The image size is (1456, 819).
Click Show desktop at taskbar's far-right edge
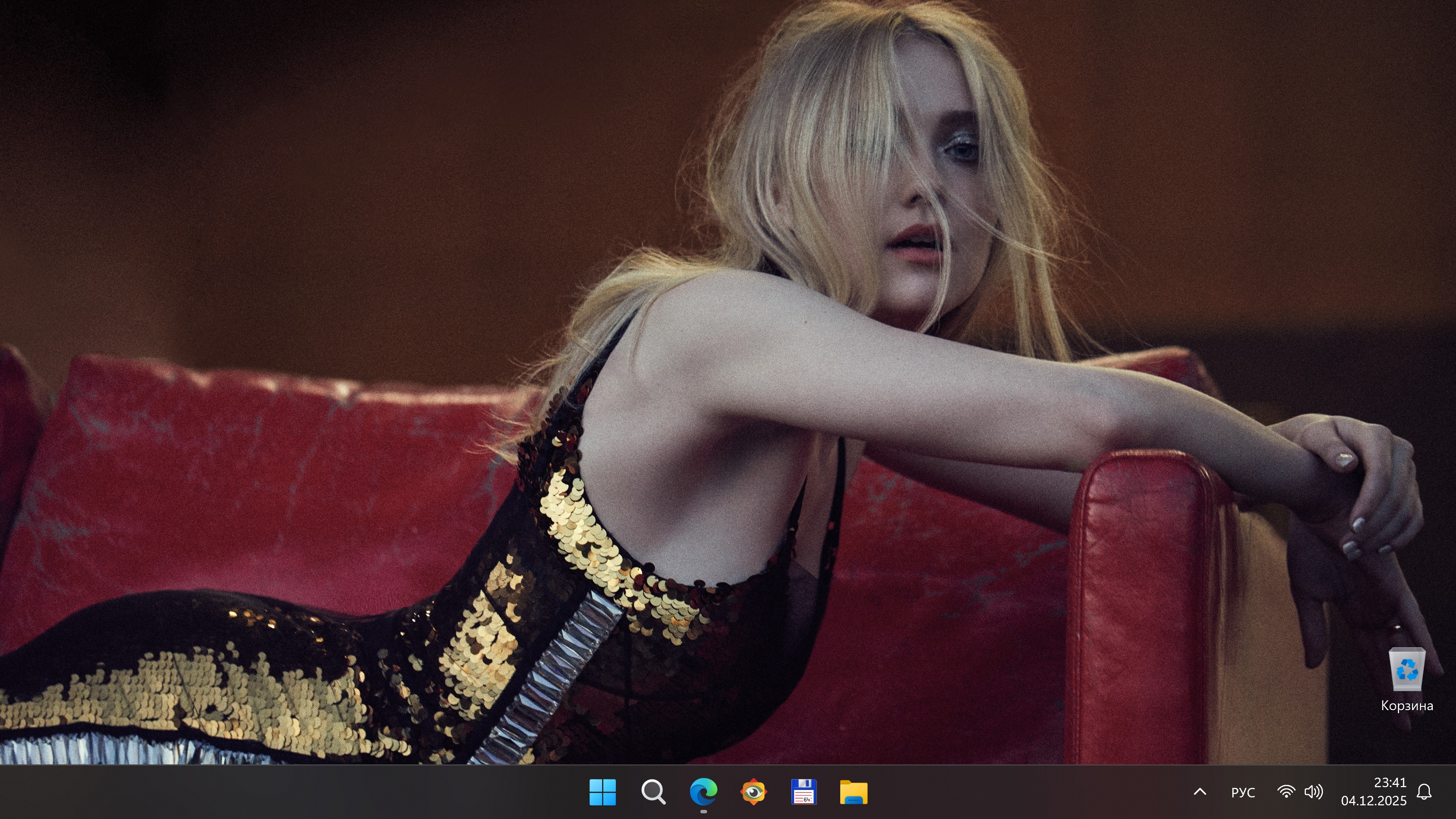[x=1453, y=792]
